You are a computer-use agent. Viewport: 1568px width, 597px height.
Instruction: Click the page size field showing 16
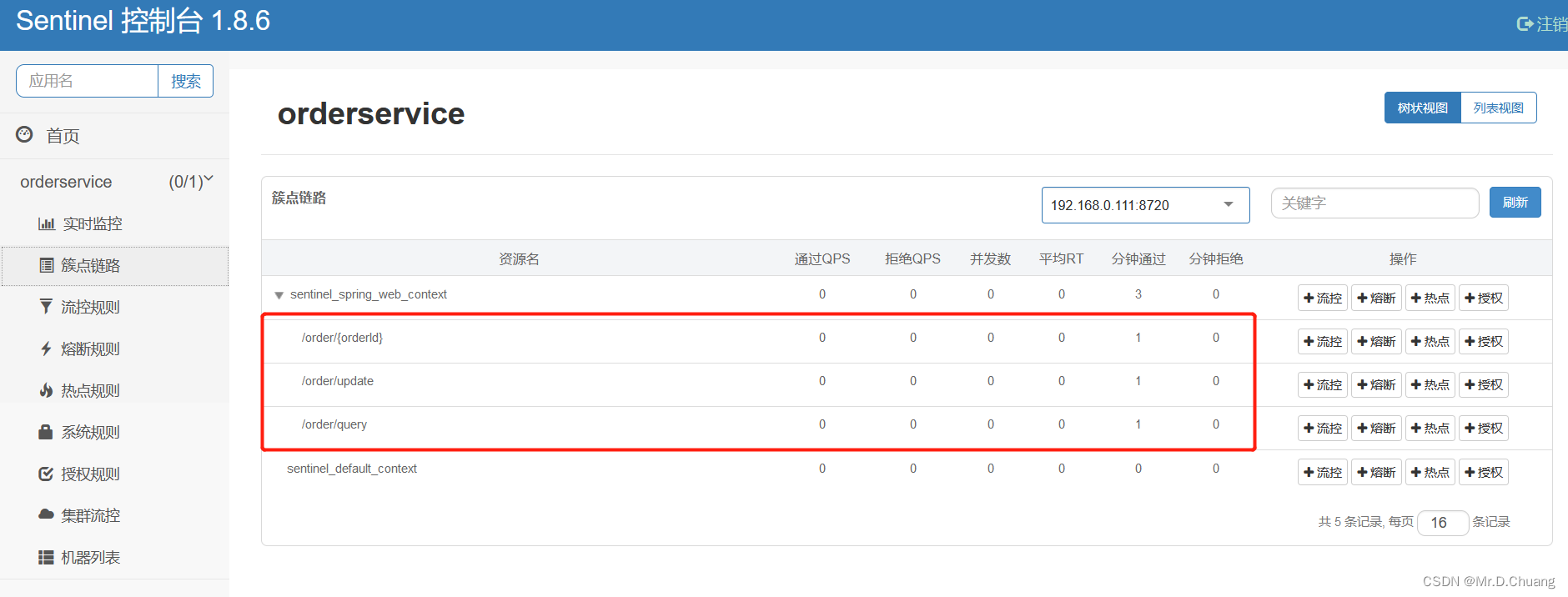coord(1443,523)
